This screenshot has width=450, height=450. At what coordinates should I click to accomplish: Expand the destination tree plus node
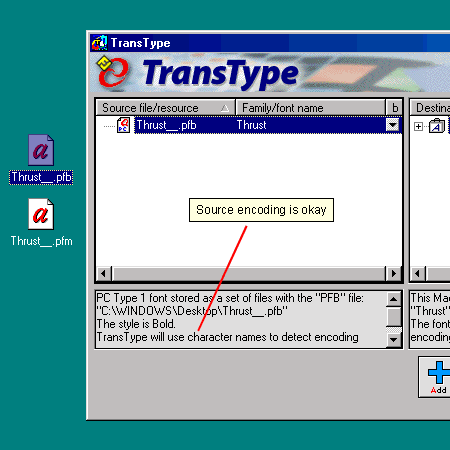[x=418, y=126]
